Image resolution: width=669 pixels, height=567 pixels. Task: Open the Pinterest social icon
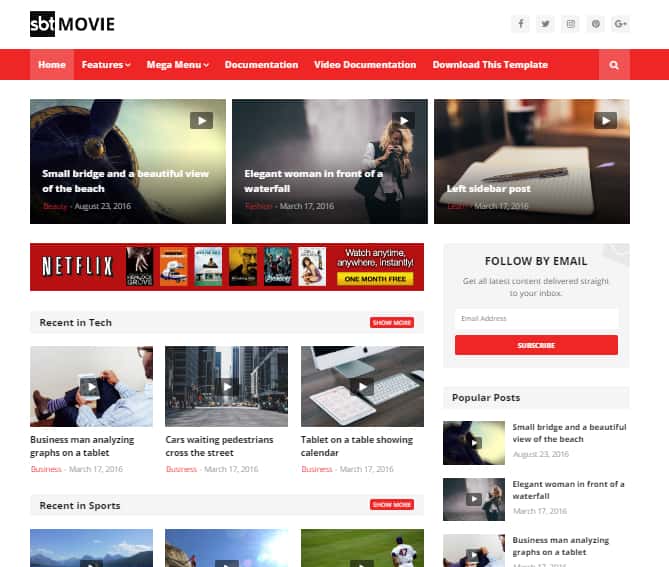pyautogui.click(x=596, y=24)
